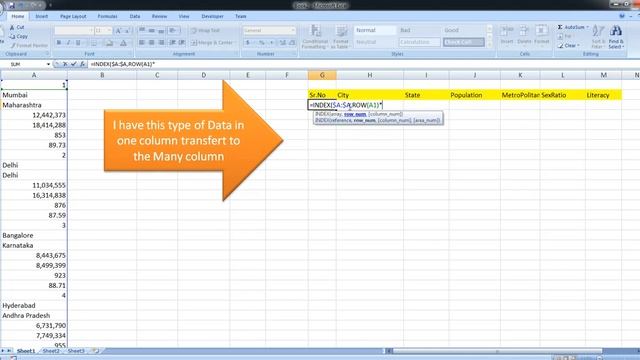Select the Format Painter brush
640x360 pixels.
pyautogui.click(x=12, y=45)
